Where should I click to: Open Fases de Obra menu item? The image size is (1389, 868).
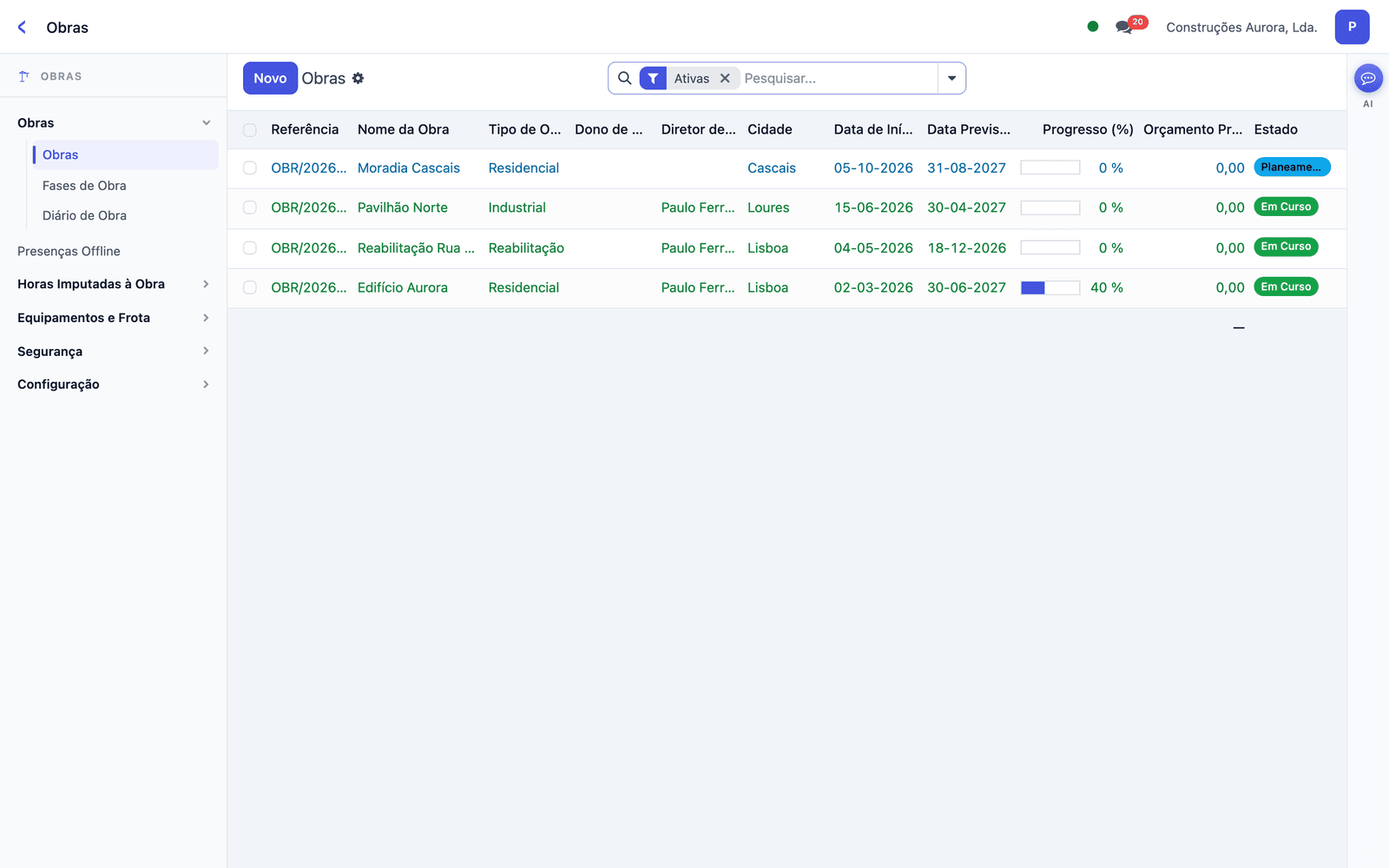[84, 186]
